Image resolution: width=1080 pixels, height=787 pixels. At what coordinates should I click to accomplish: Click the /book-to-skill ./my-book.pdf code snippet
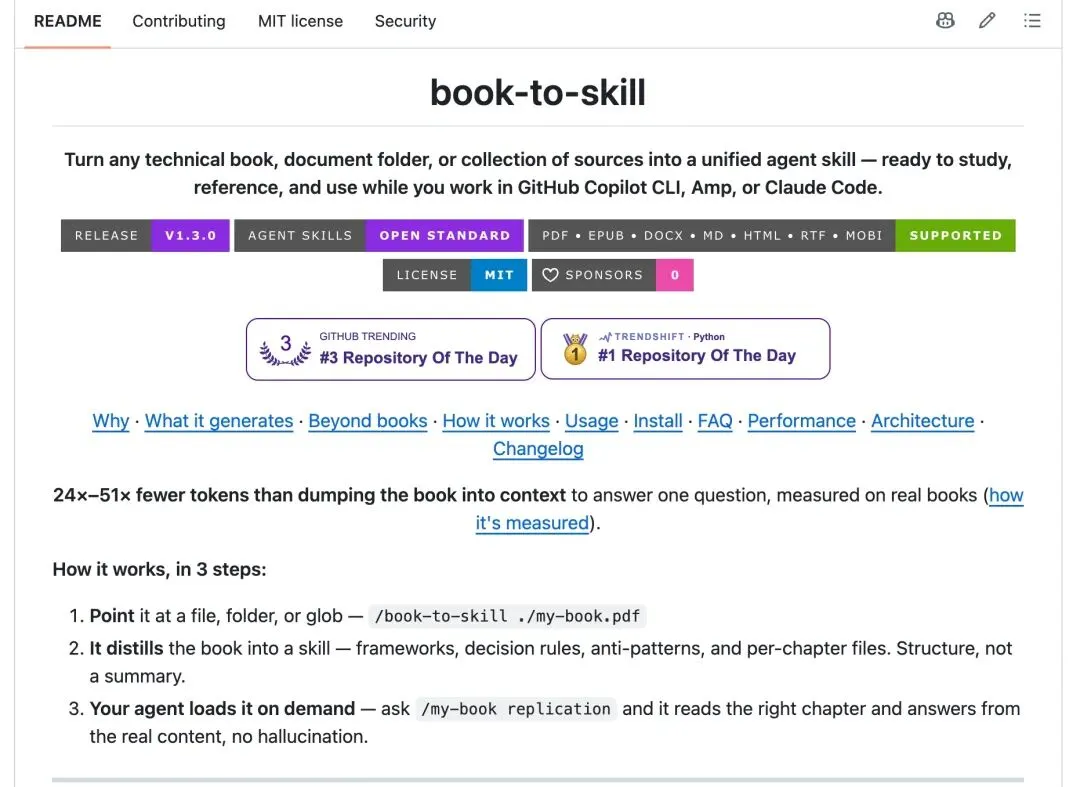[507, 616]
